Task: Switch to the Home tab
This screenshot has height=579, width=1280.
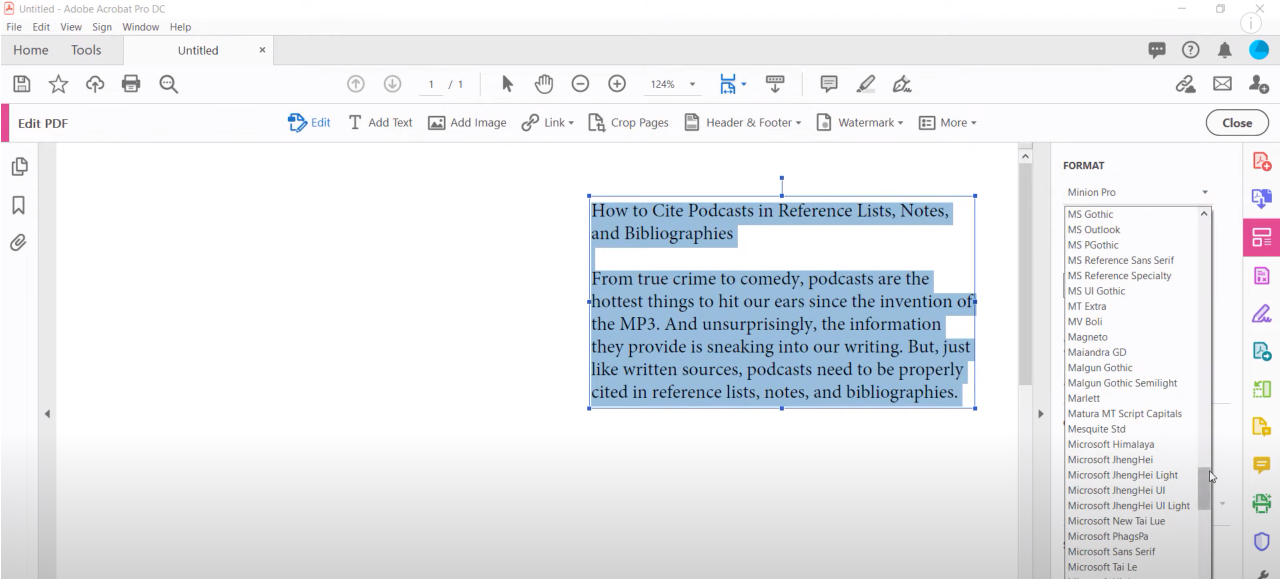Action: click(30, 50)
